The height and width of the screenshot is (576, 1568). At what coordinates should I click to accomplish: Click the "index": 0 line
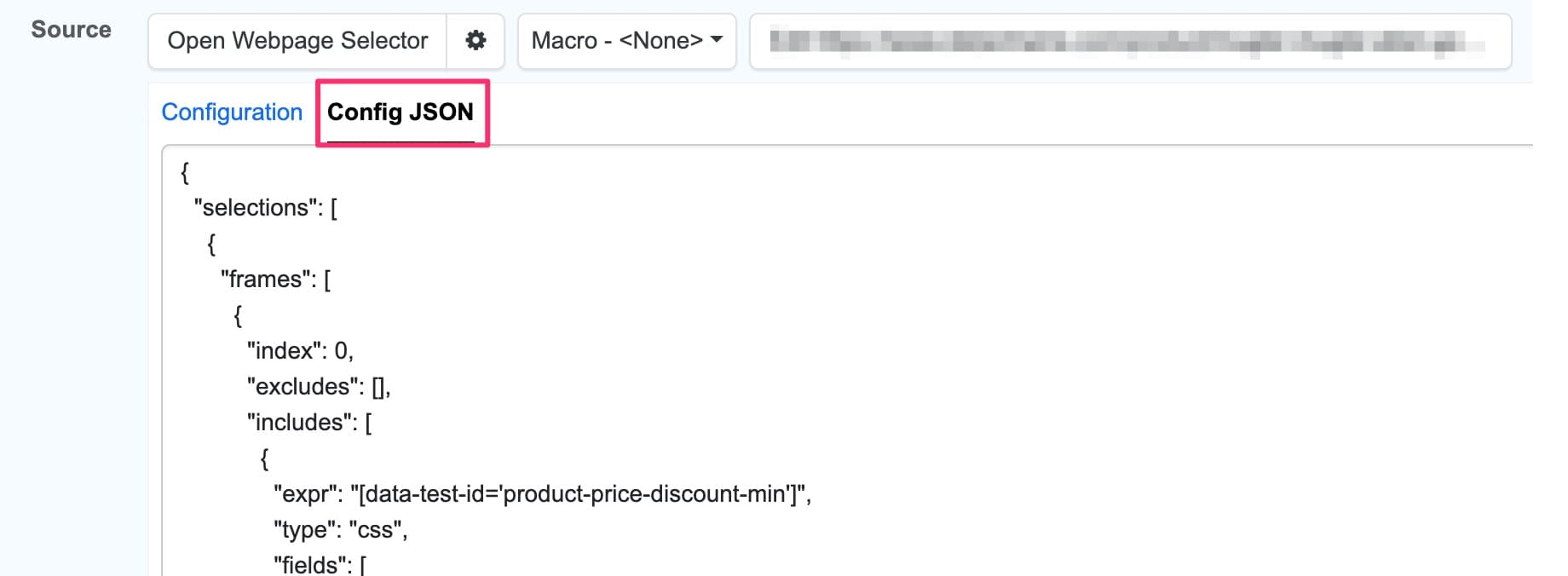click(x=300, y=351)
